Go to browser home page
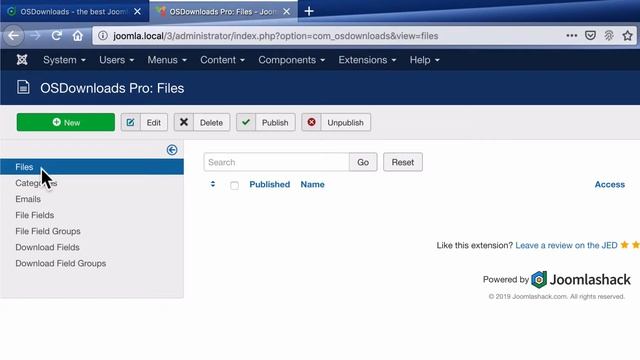 [x=78, y=36]
